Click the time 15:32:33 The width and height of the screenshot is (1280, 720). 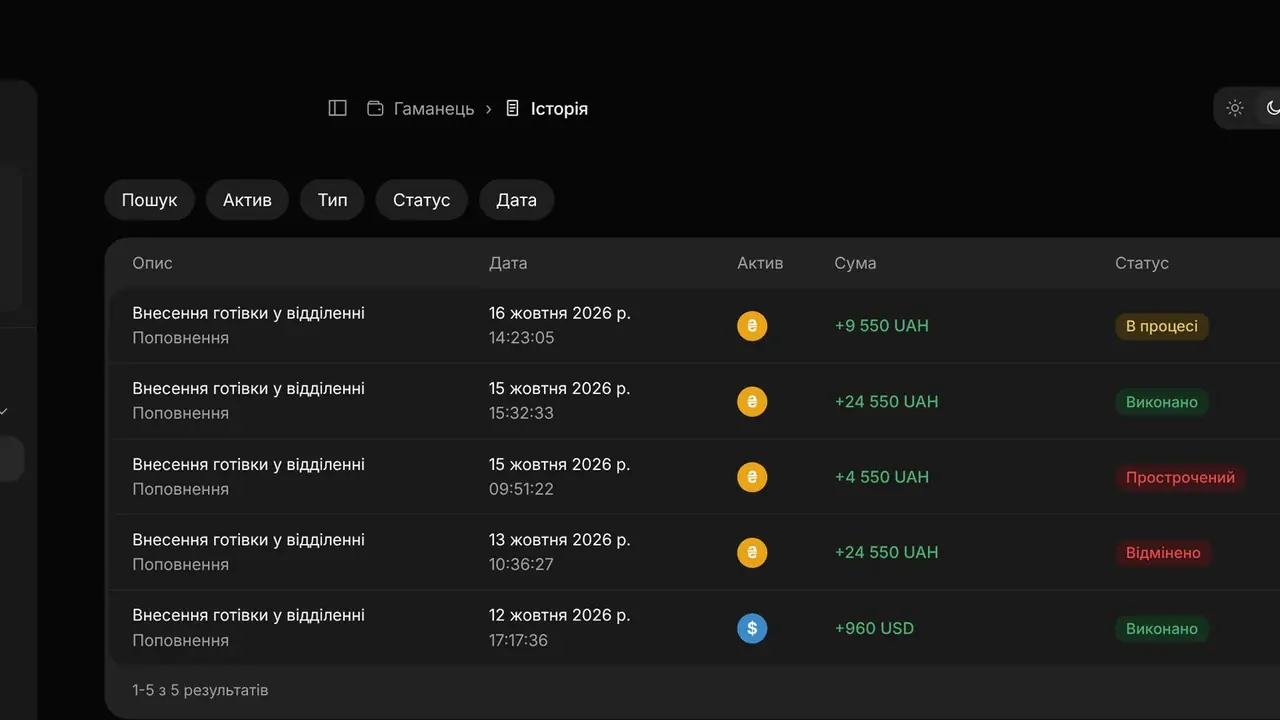[x=521, y=413]
